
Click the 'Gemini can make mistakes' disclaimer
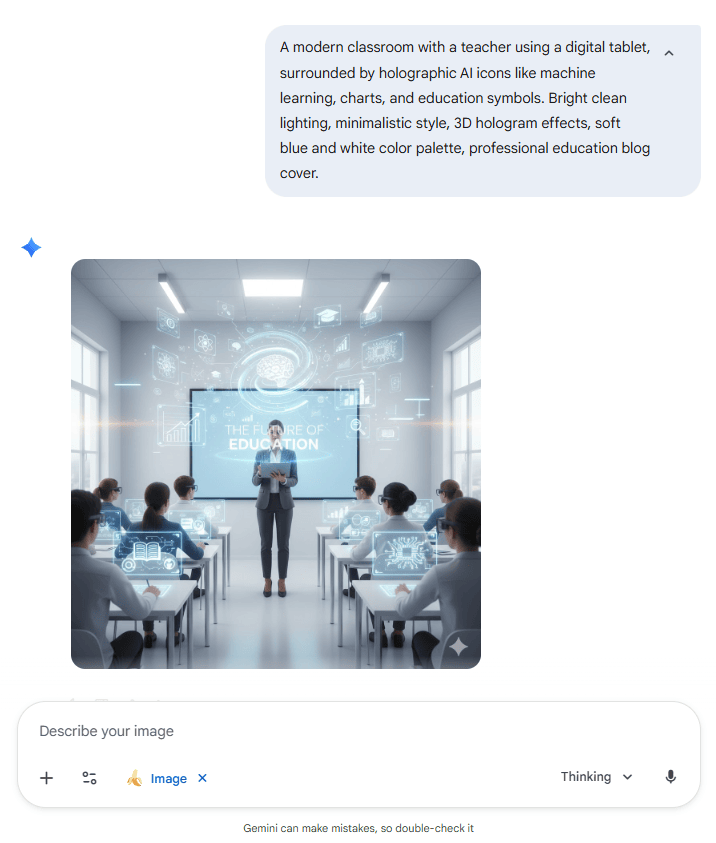(359, 828)
